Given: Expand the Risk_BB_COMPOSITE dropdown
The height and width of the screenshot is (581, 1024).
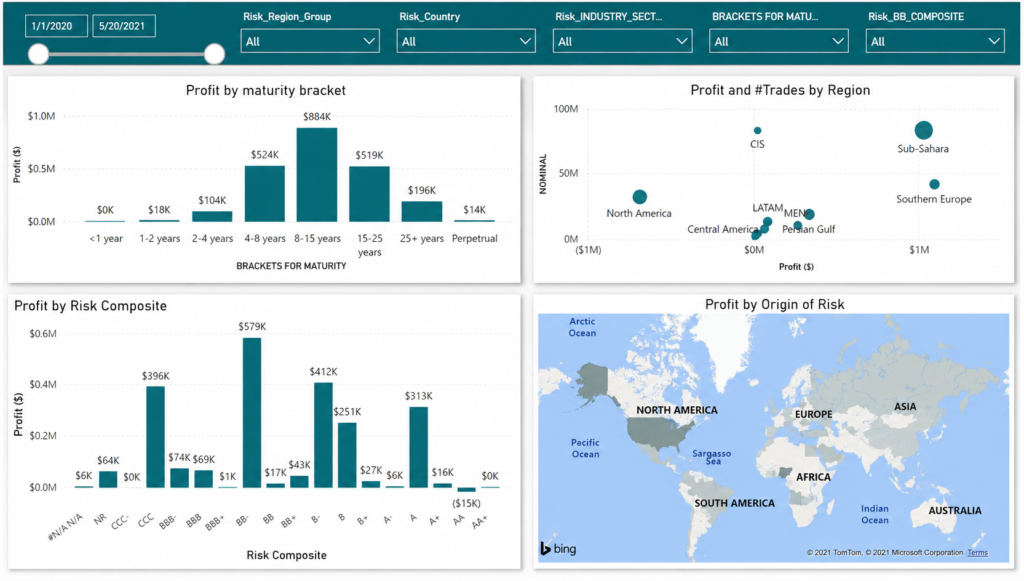Looking at the screenshot, I should tap(935, 41).
